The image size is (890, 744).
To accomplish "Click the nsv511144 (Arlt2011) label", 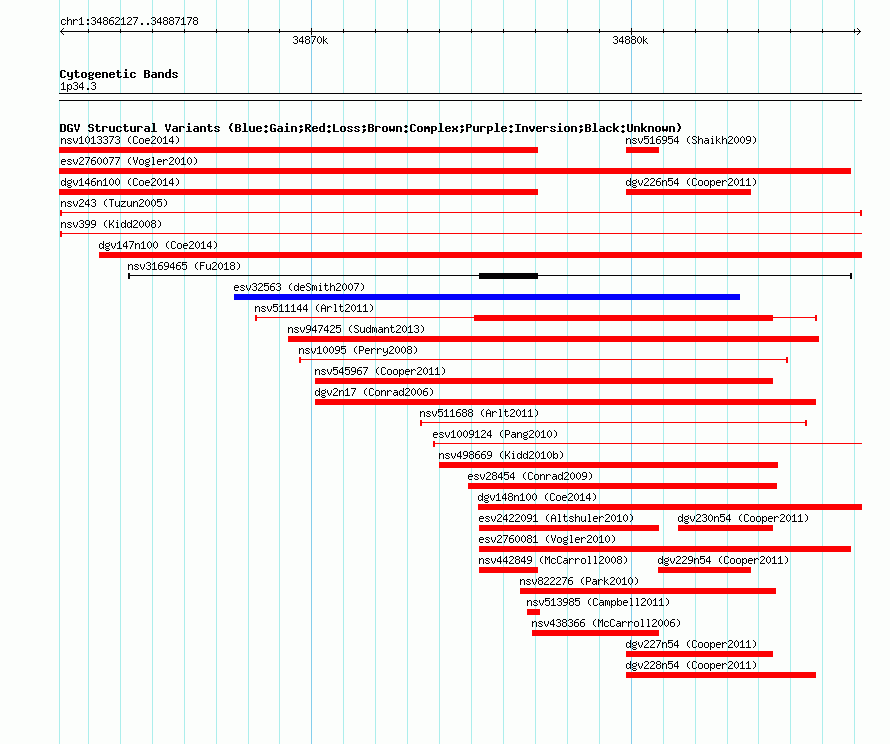I will [x=314, y=308].
